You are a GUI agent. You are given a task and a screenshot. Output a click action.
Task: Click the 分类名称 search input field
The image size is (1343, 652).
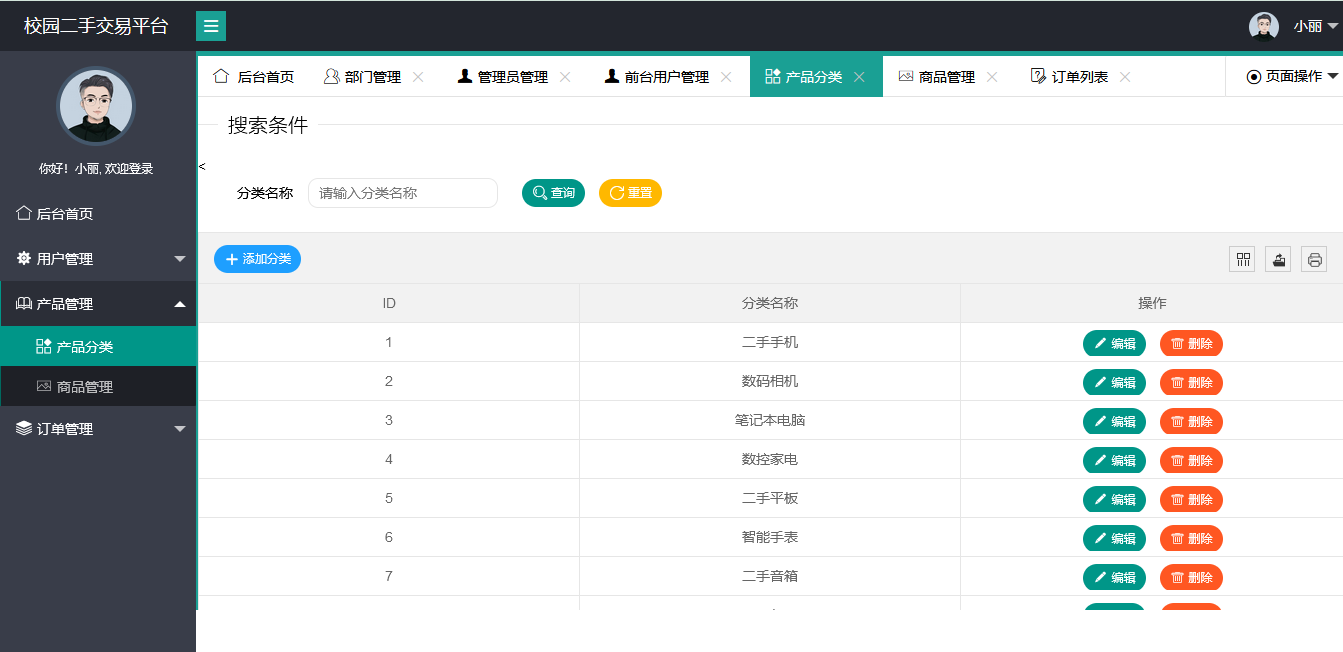click(403, 193)
